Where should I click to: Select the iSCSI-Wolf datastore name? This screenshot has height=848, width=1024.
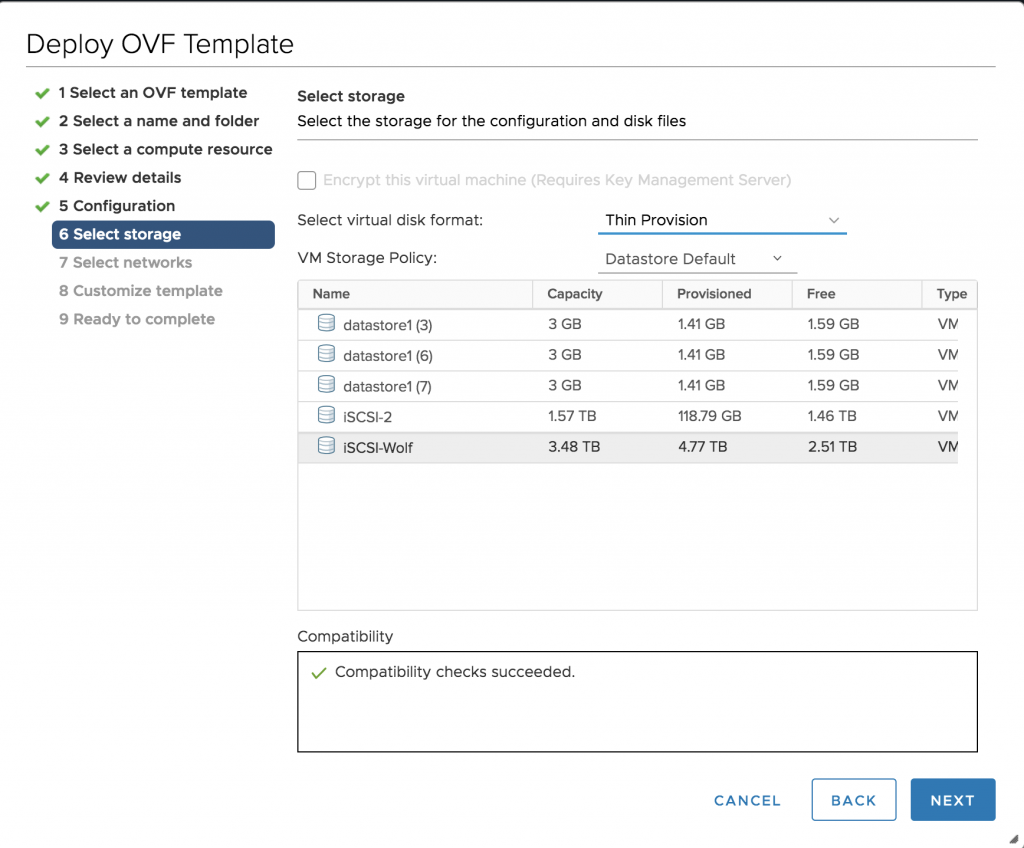click(x=377, y=448)
